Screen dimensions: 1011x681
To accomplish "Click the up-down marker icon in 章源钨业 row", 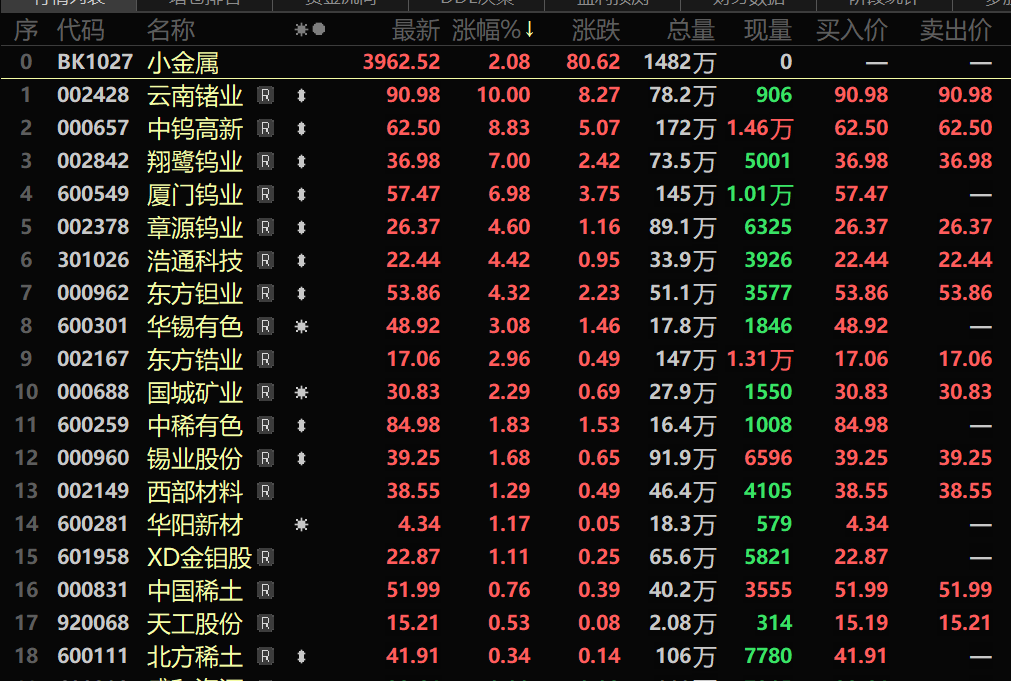I will pos(301,227).
